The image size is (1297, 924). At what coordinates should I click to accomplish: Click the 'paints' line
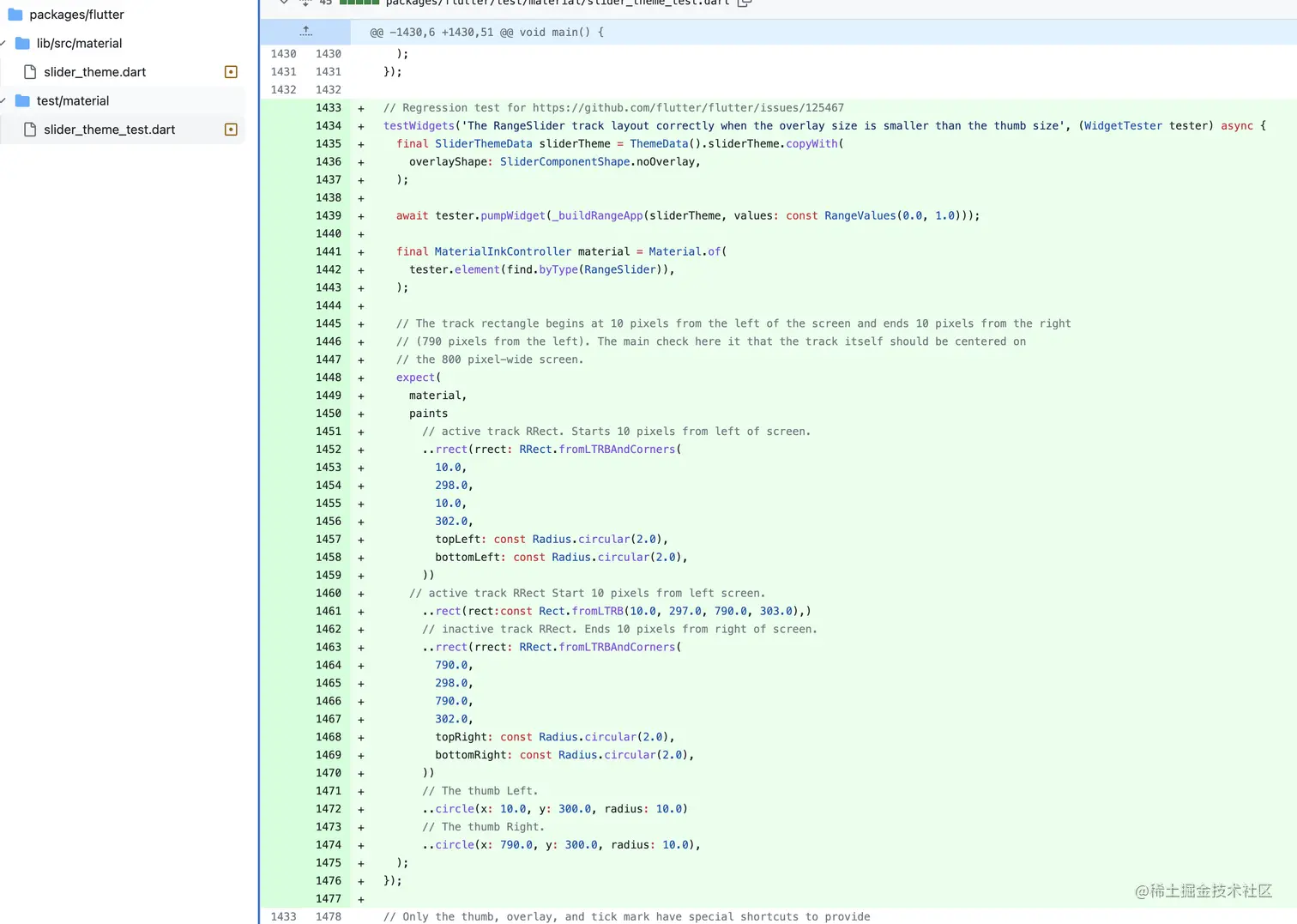429,414
